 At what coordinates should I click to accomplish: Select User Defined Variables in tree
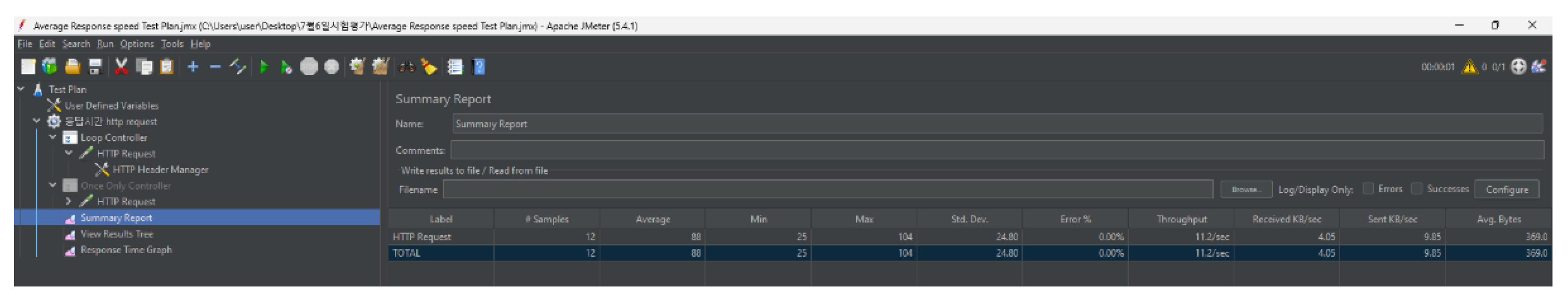pyautogui.click(x=111, y=105)
